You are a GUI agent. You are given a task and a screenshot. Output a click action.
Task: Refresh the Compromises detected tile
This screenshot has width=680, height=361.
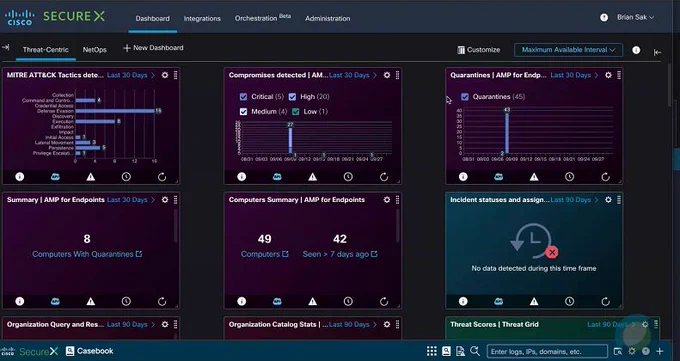(x=384, y=177)
